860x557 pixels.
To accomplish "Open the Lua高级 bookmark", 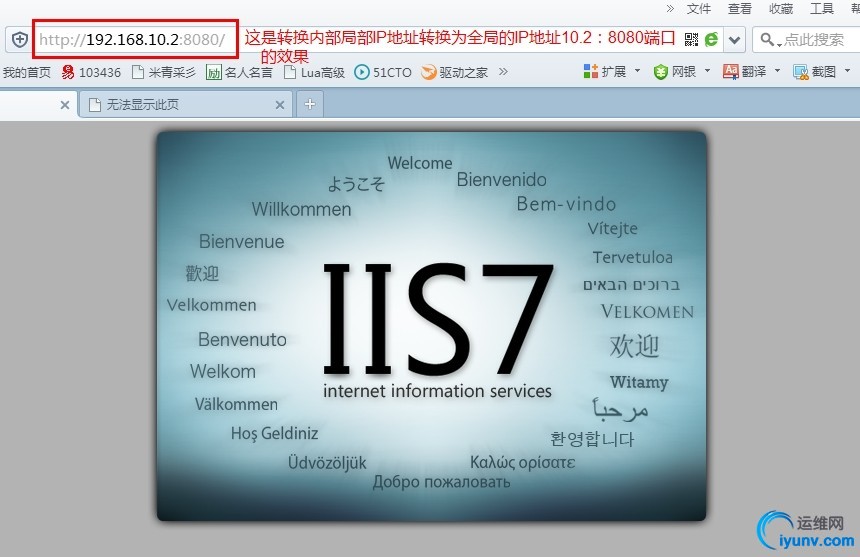I will coord(314,72).
